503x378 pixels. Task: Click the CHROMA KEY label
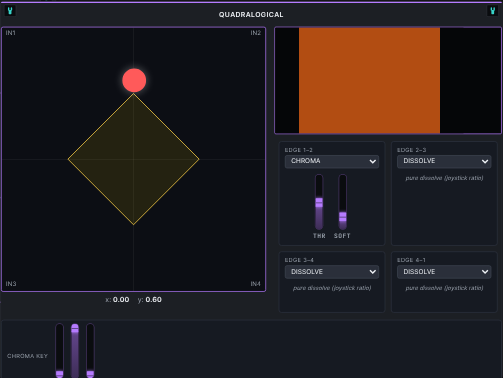(27, 356)
